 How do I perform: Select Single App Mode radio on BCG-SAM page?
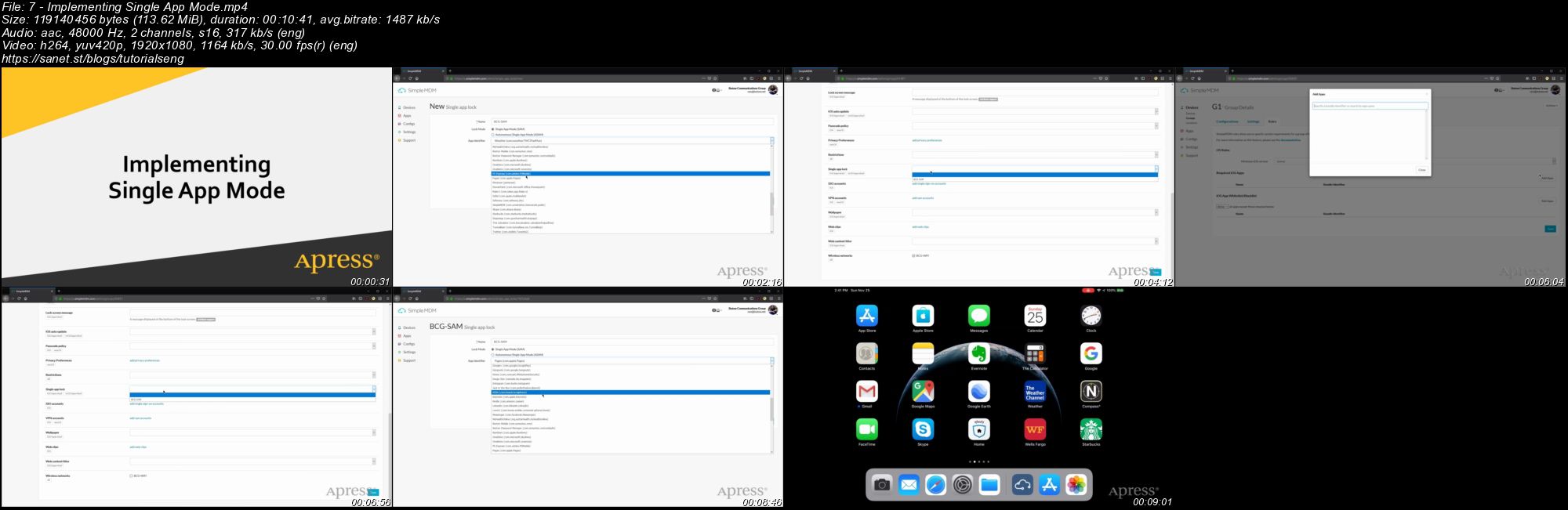coord(492,349)
